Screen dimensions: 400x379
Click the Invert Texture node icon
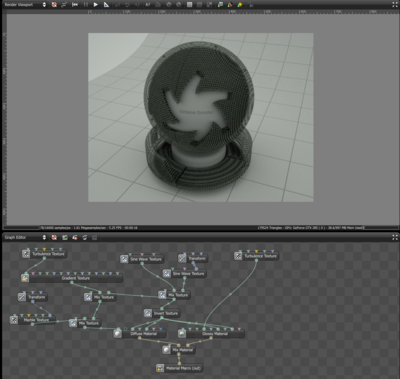click(148, 313)
